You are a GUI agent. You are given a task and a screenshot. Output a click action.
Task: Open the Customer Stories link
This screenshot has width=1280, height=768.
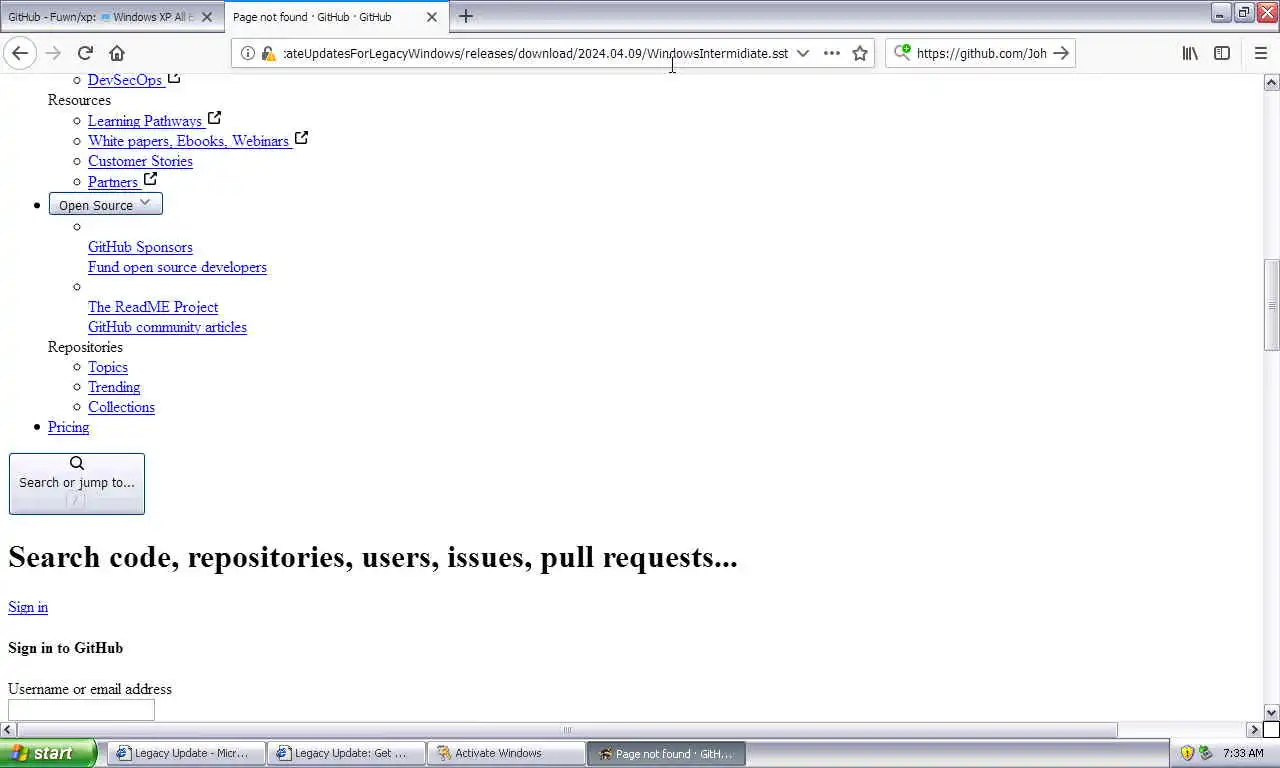(x=140, y=161)
